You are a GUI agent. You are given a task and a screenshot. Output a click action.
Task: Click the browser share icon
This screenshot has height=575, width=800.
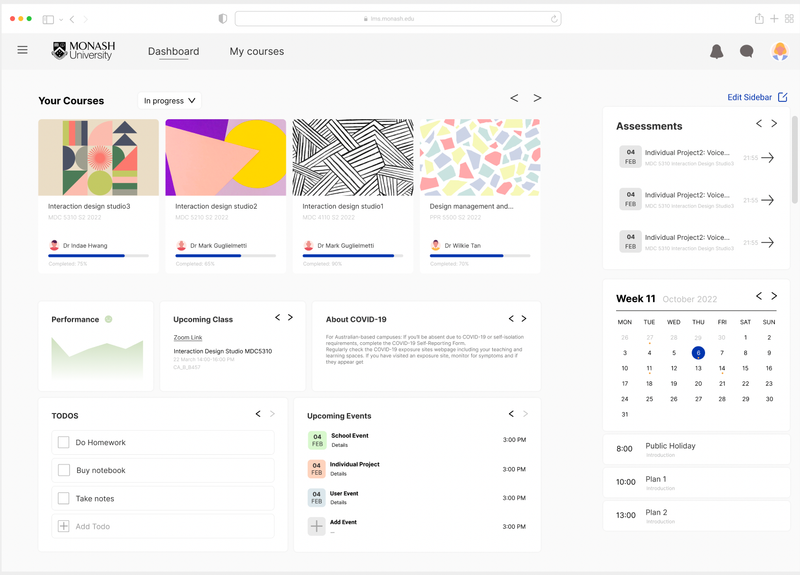coord(759,19)
